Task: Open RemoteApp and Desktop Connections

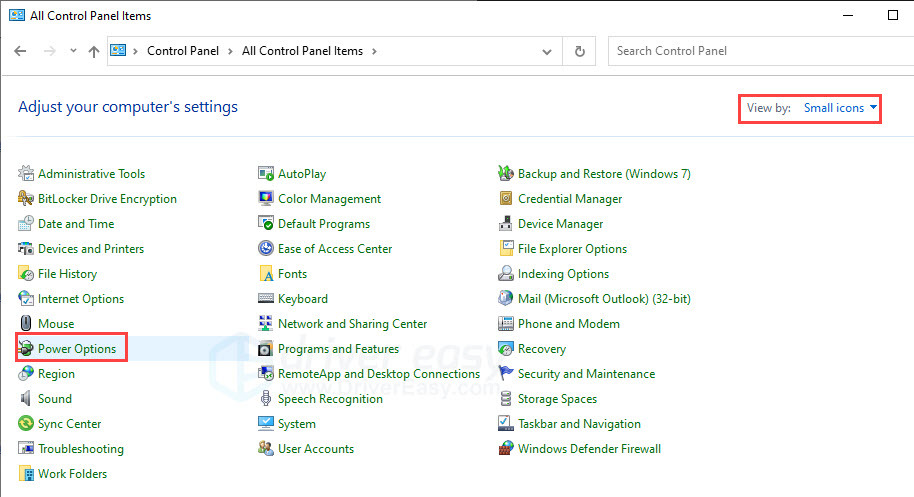Action: [x=379, y=373]
